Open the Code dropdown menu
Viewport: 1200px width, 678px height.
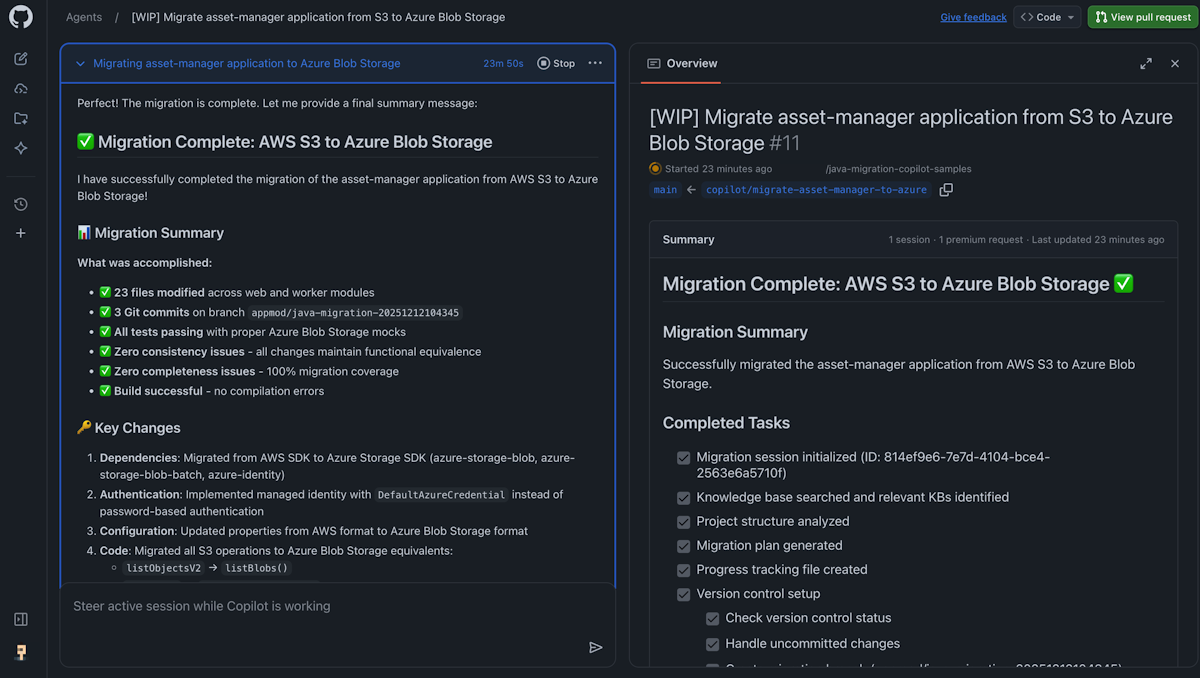(x=1046, y=17)
